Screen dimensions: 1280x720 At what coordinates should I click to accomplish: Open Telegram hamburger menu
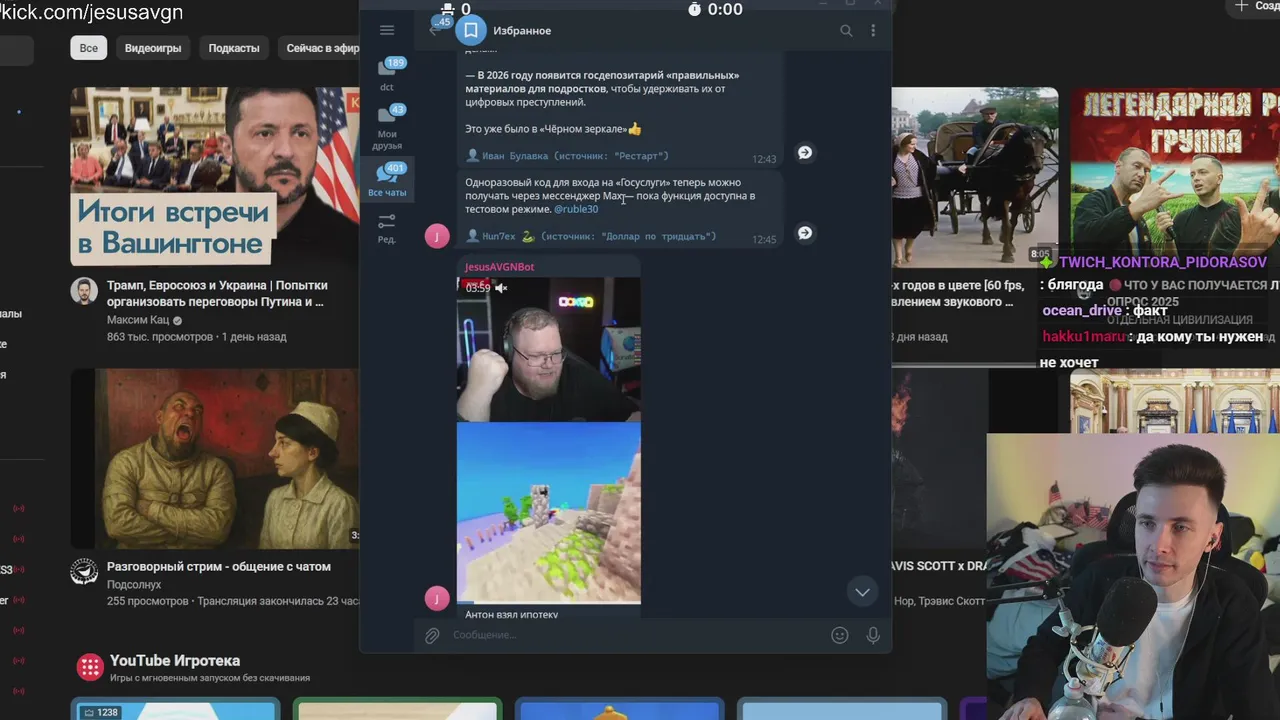tap(387, 30)
